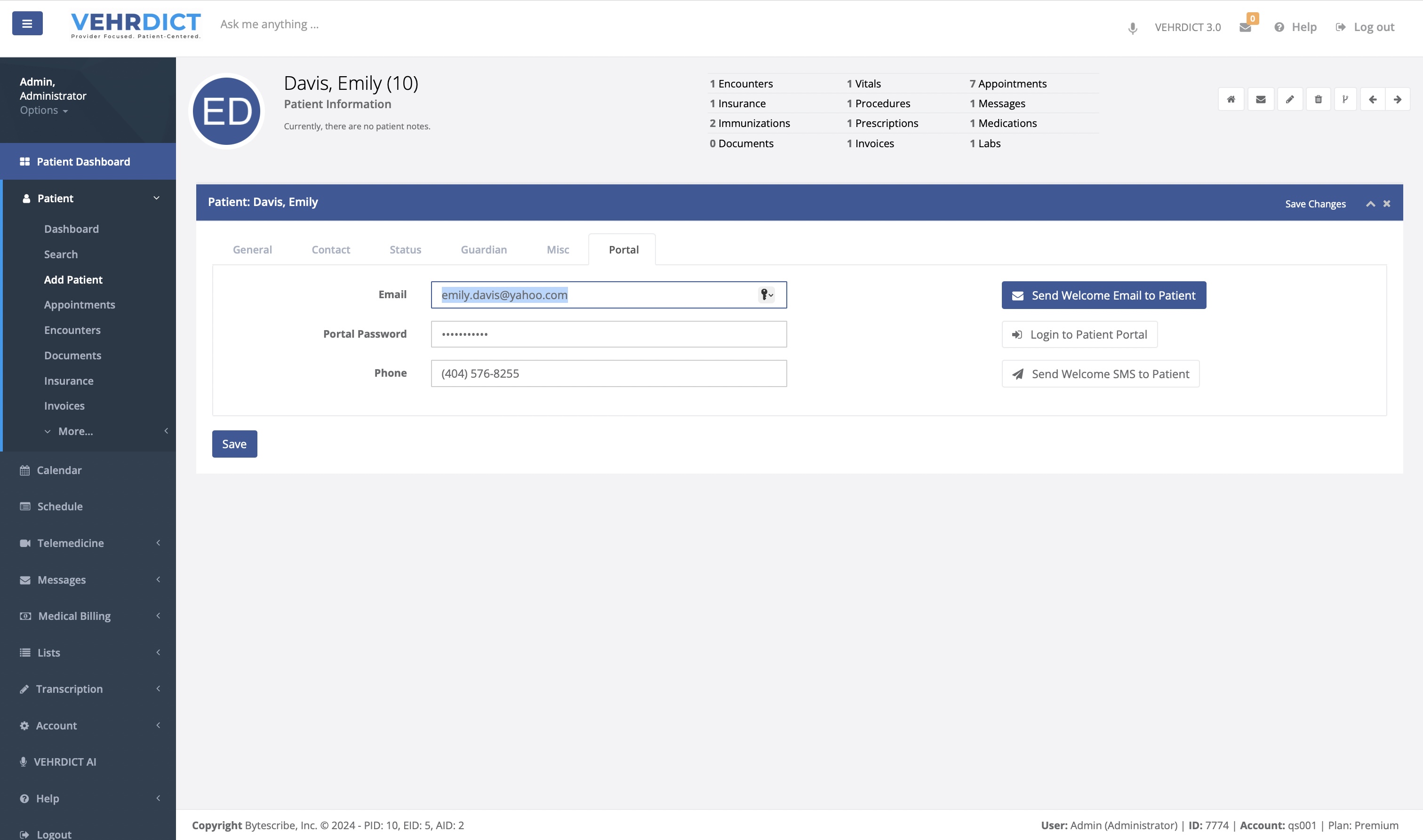Click Login to Patient Portal button
The image size is (1423, 840).
click(x=1079, y=334)
